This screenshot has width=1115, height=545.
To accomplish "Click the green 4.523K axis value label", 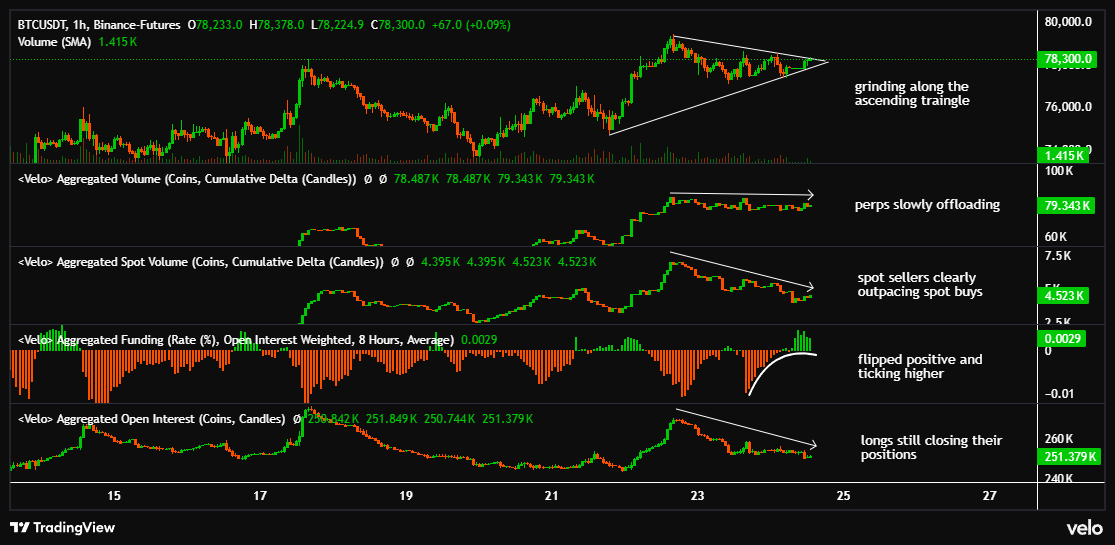I will 1065,295.
